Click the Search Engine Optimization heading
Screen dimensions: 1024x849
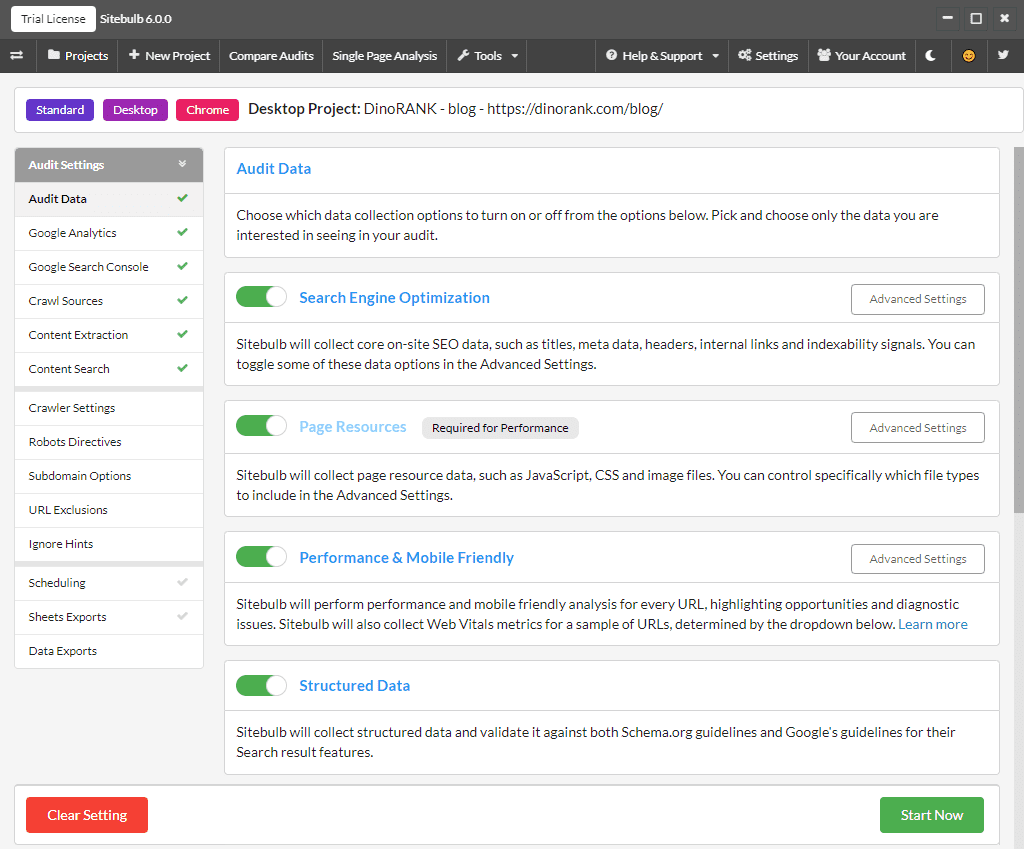[x=394, y=298]
